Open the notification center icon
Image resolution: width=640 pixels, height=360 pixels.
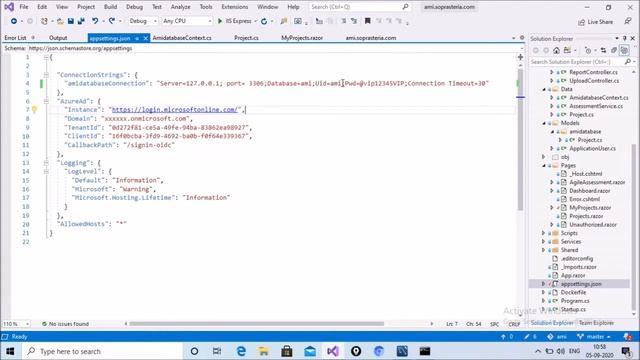(627, 351)
